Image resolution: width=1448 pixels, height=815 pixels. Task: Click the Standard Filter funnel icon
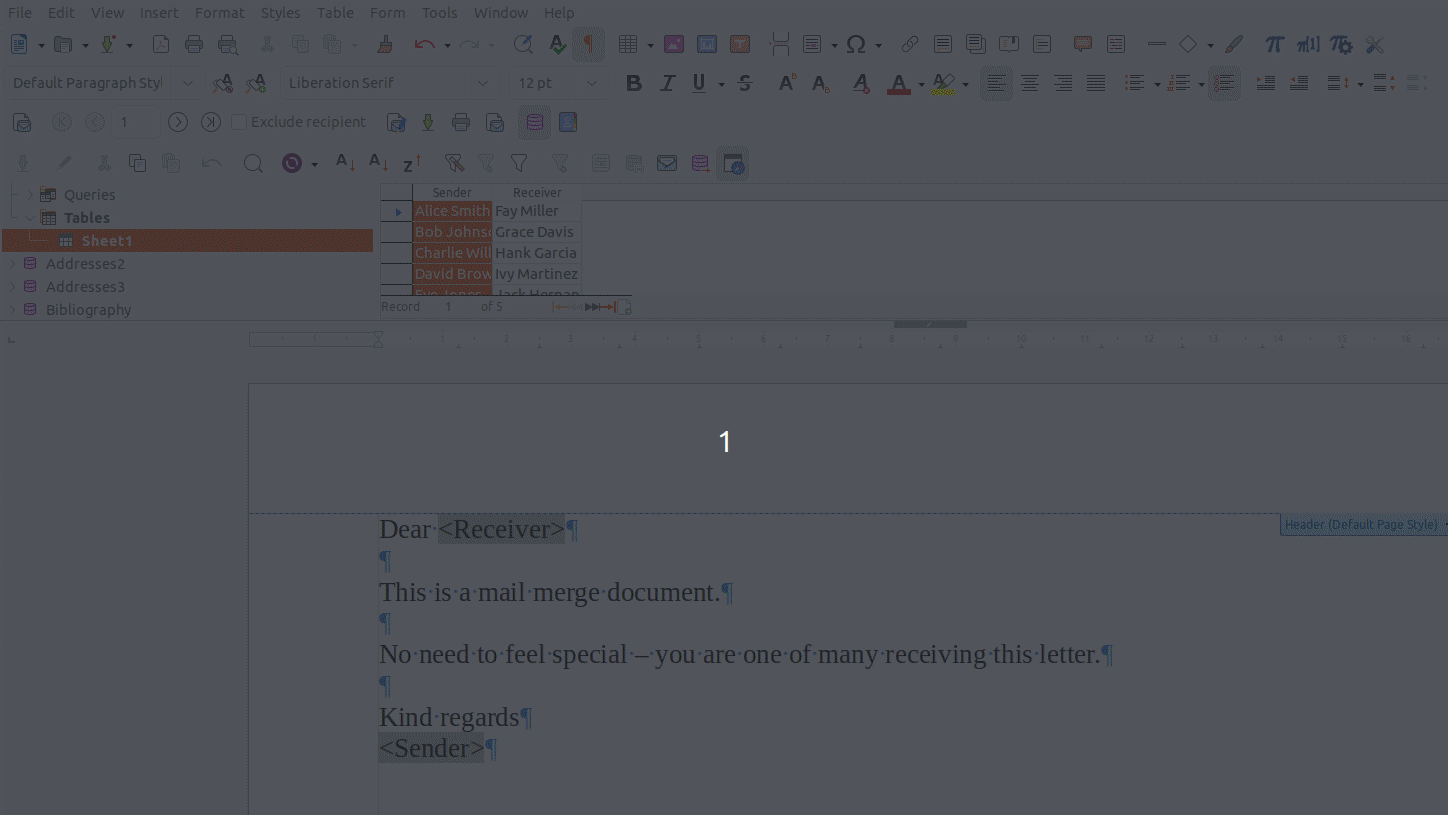[519, 163]
